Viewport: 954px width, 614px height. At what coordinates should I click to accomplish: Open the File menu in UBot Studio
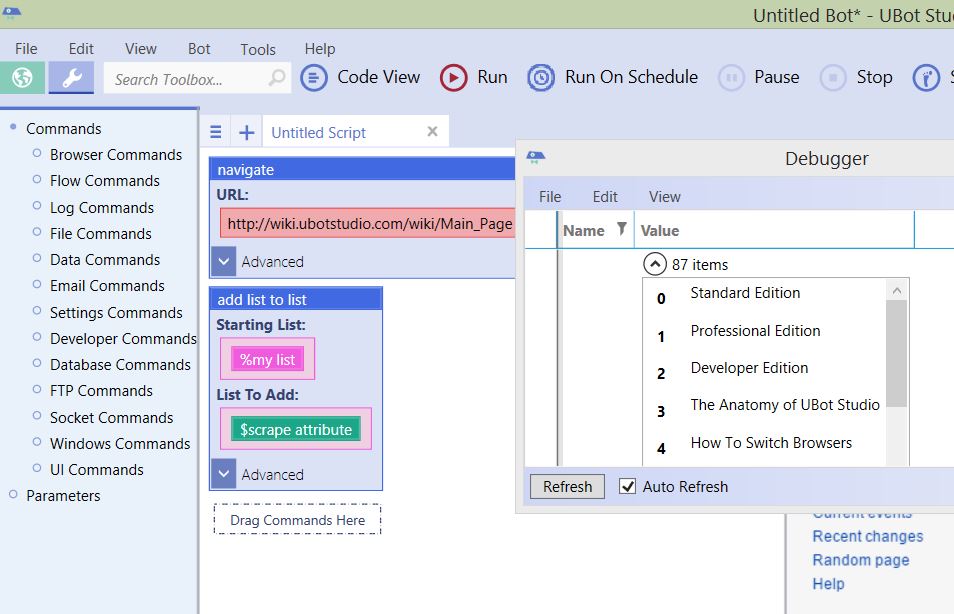click(26, 49)
